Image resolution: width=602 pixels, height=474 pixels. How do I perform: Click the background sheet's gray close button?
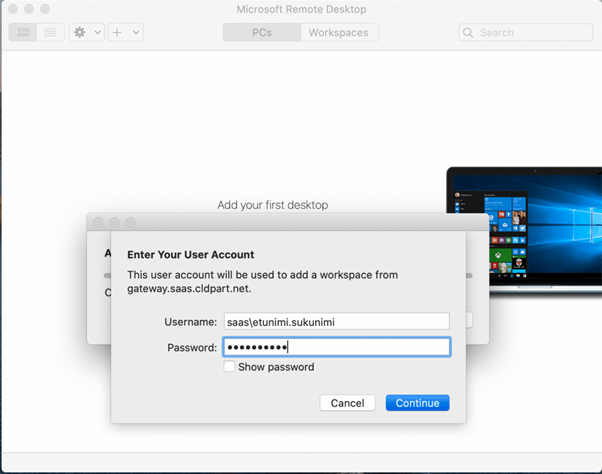[98, 222]
